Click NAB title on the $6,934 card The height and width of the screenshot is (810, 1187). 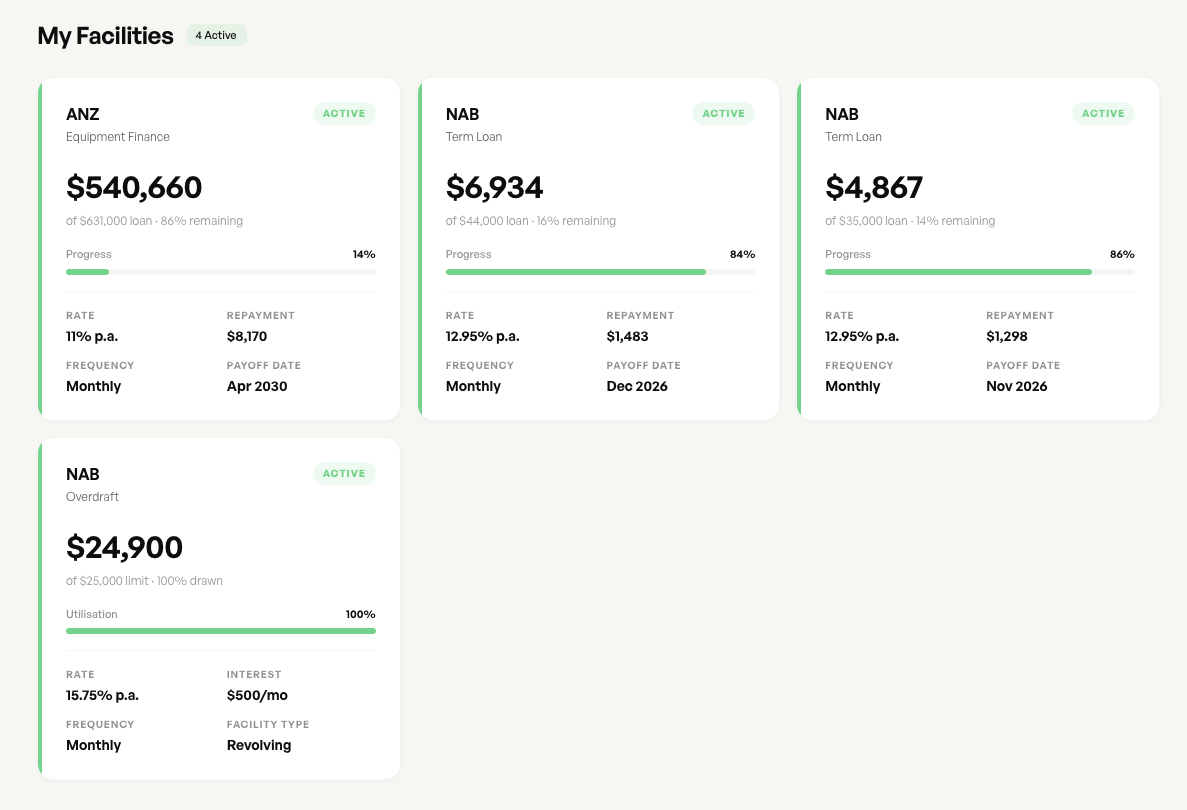[463, 114]
